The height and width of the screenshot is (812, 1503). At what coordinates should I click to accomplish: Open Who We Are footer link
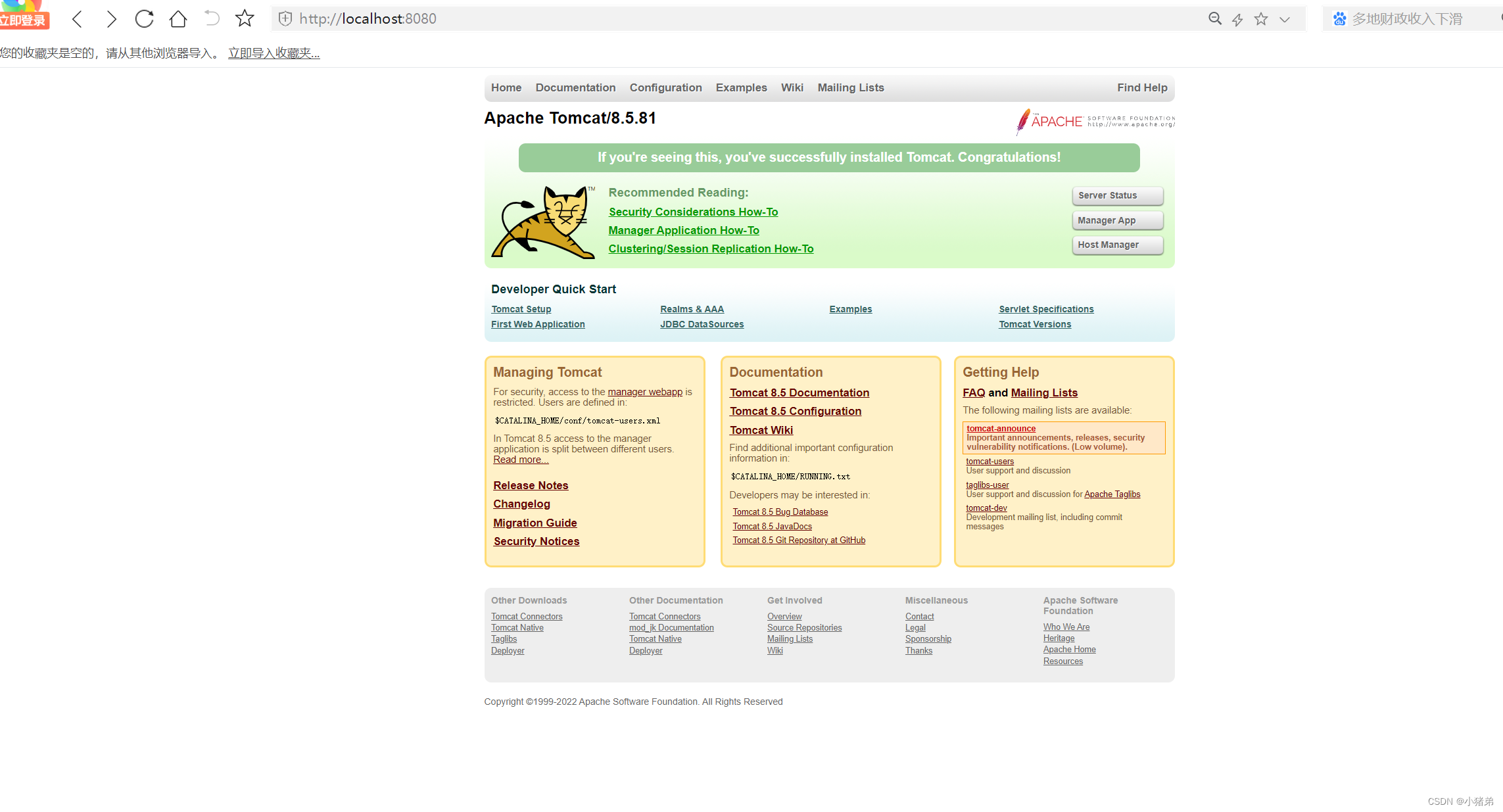pyautogui.click(x=1066, y=627)
